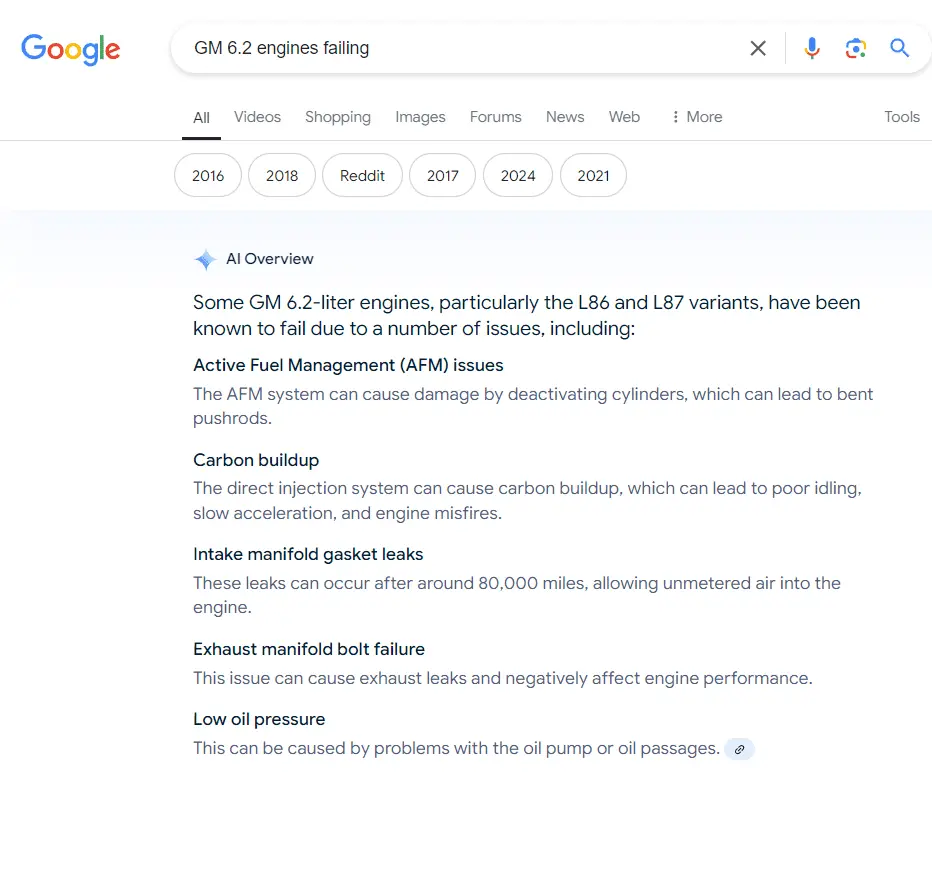
Task: View the News tab
Action: [565, 117]
